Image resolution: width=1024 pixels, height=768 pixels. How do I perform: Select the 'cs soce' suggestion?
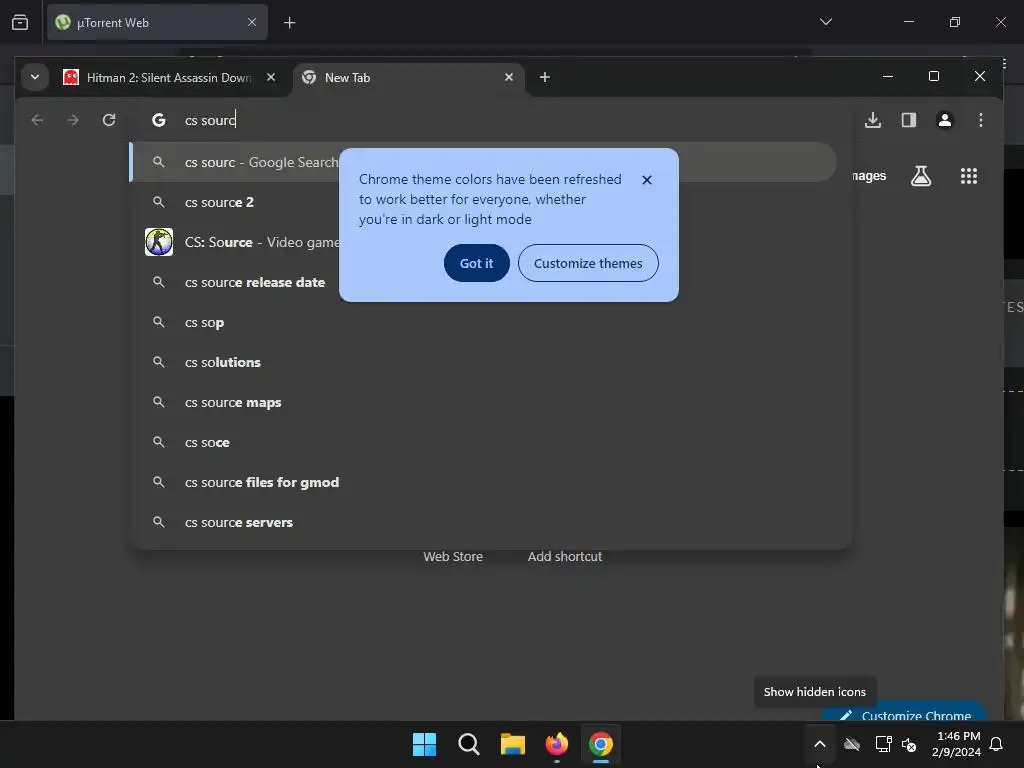(x=490, y=442)
